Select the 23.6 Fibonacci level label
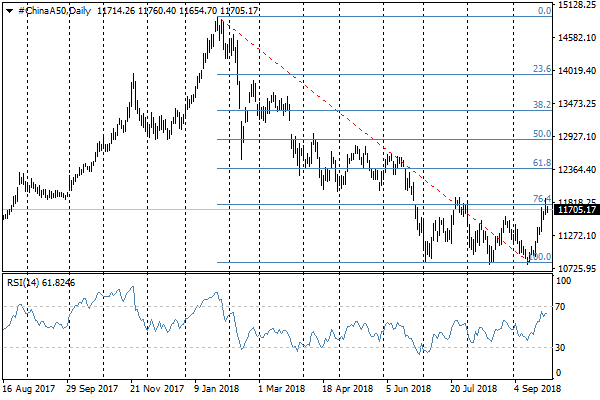The width and height of the screenshot is (600, 400). (542, 69)
